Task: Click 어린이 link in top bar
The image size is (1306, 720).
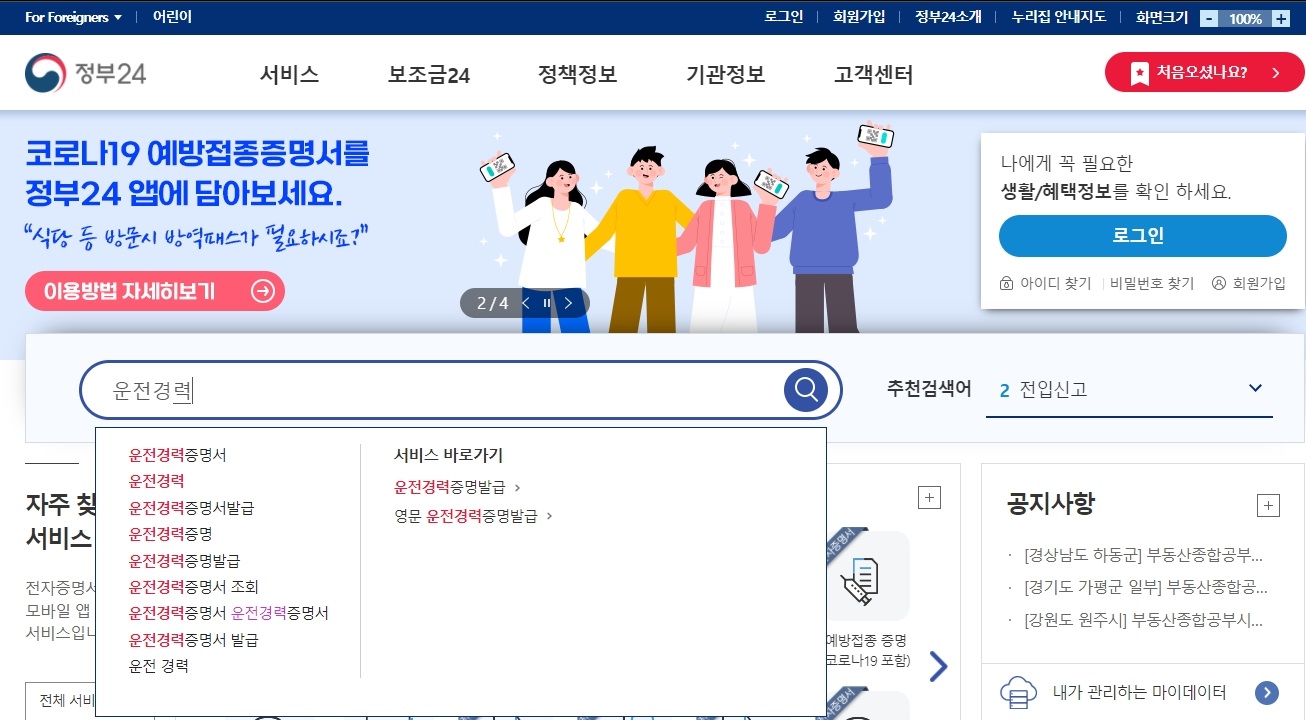Action: [172, 17]
